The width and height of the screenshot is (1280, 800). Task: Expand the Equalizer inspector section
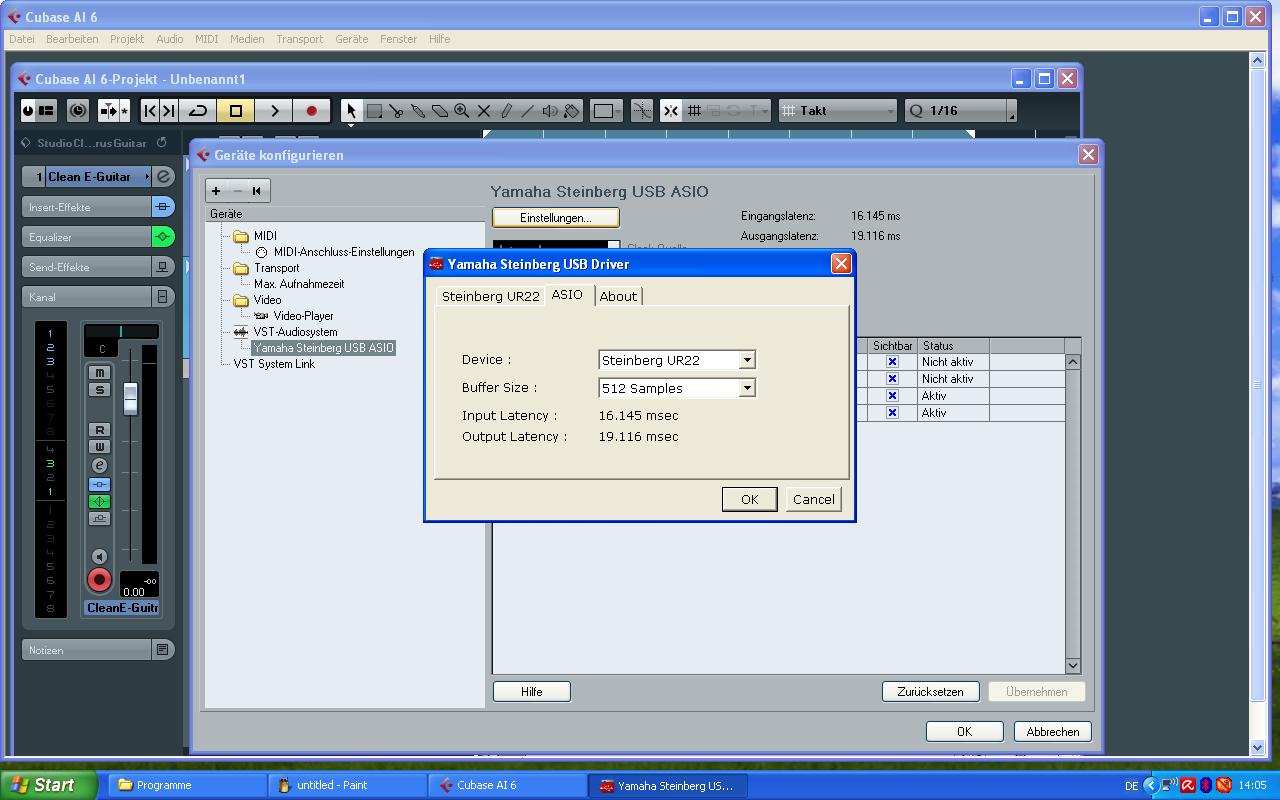point(86,237)
